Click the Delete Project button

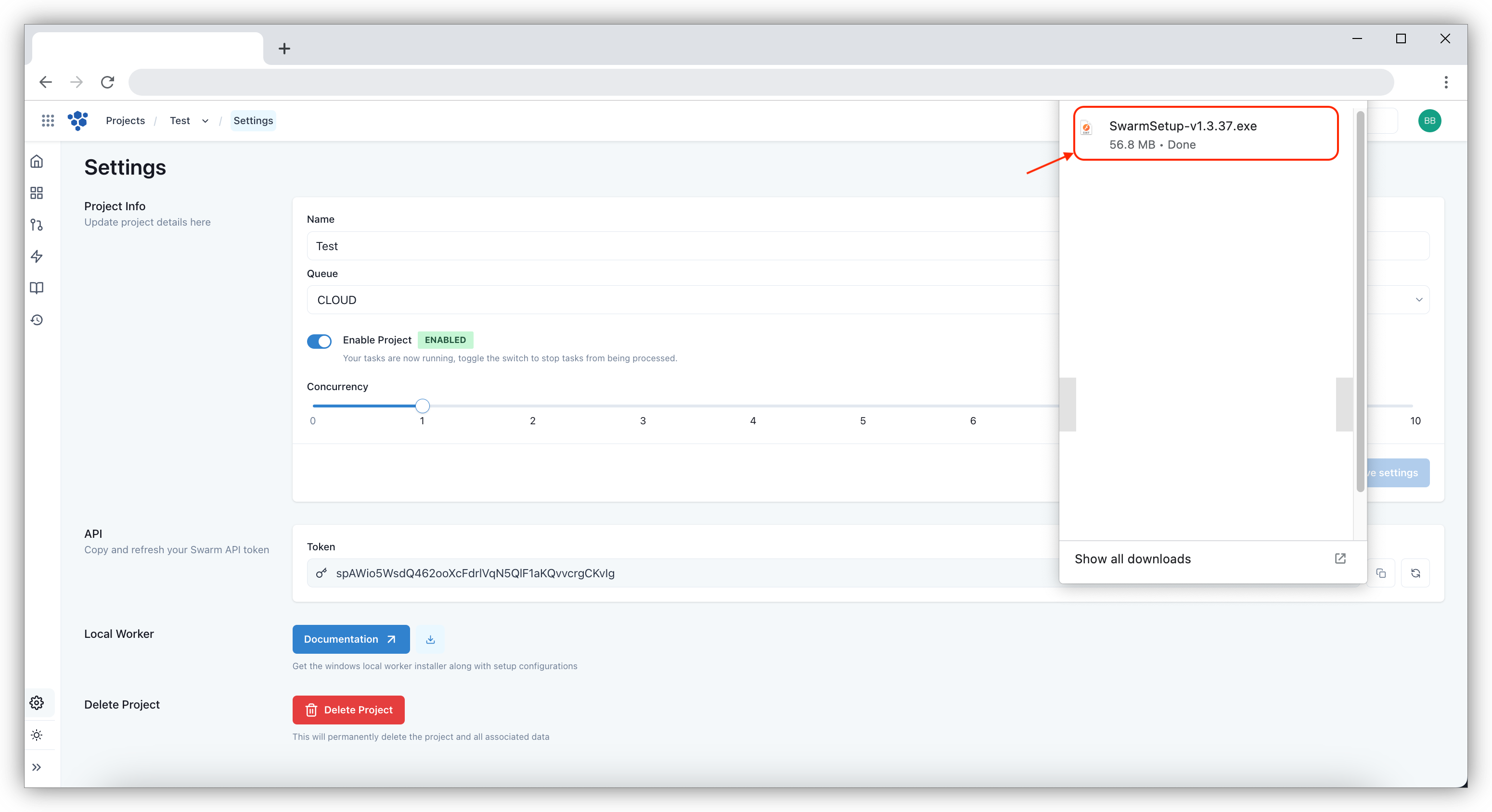pos(348,710)
